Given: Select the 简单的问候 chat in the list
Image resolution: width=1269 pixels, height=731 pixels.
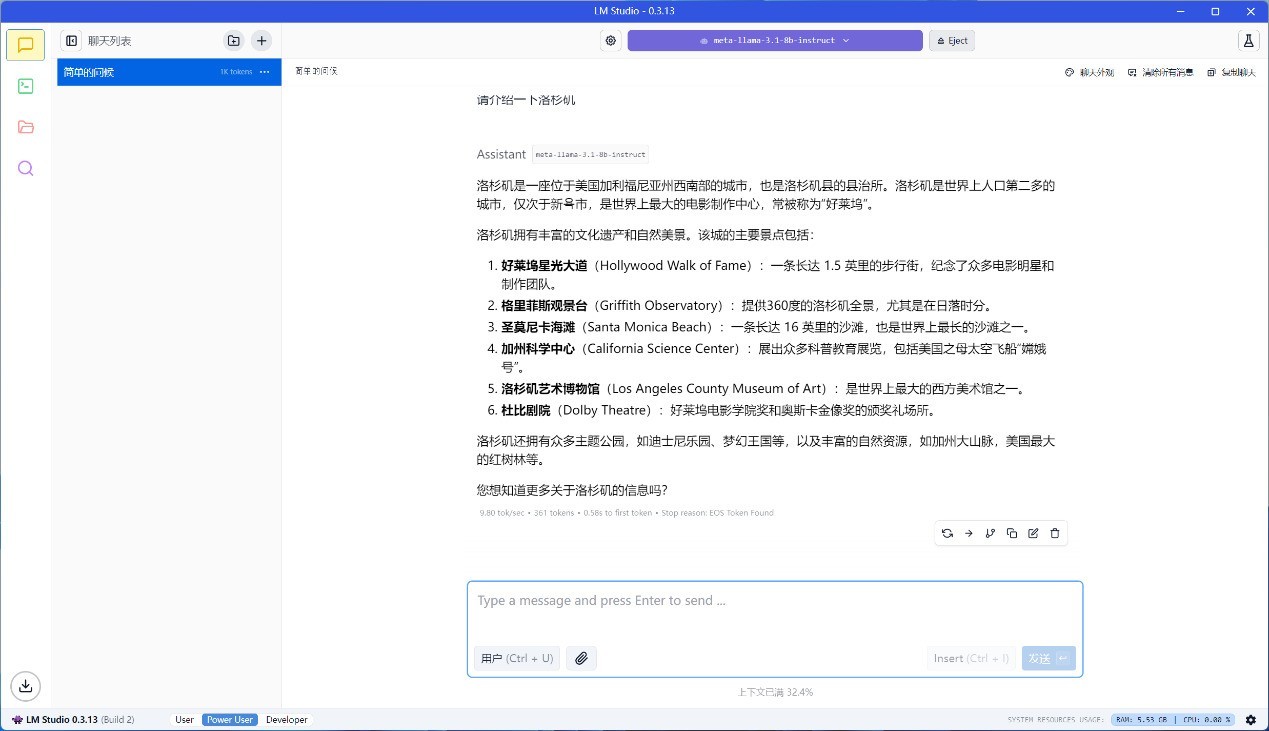Looking at the screenshot, I should [x=169, y=72].
